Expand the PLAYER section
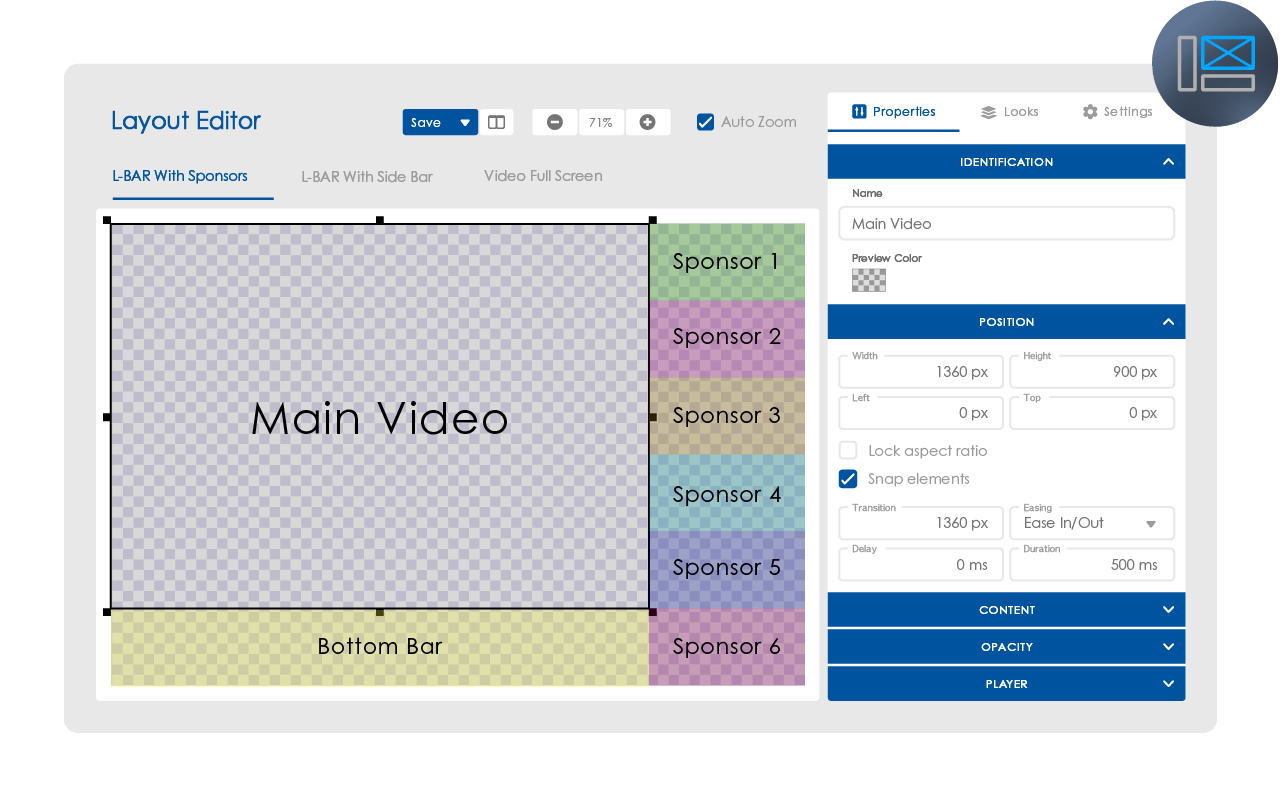The image size is (1281, 796). [x=1006, y=684]
